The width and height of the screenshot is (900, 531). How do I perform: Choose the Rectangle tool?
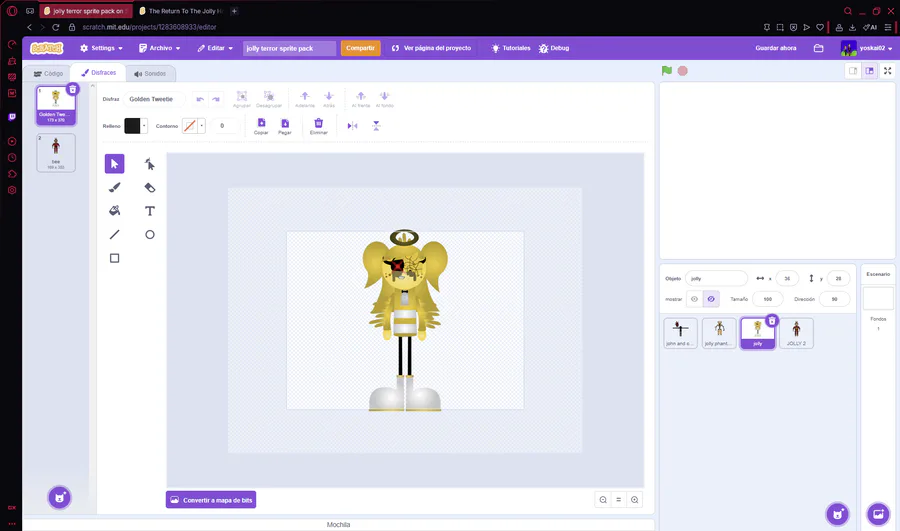pos(115,258)
